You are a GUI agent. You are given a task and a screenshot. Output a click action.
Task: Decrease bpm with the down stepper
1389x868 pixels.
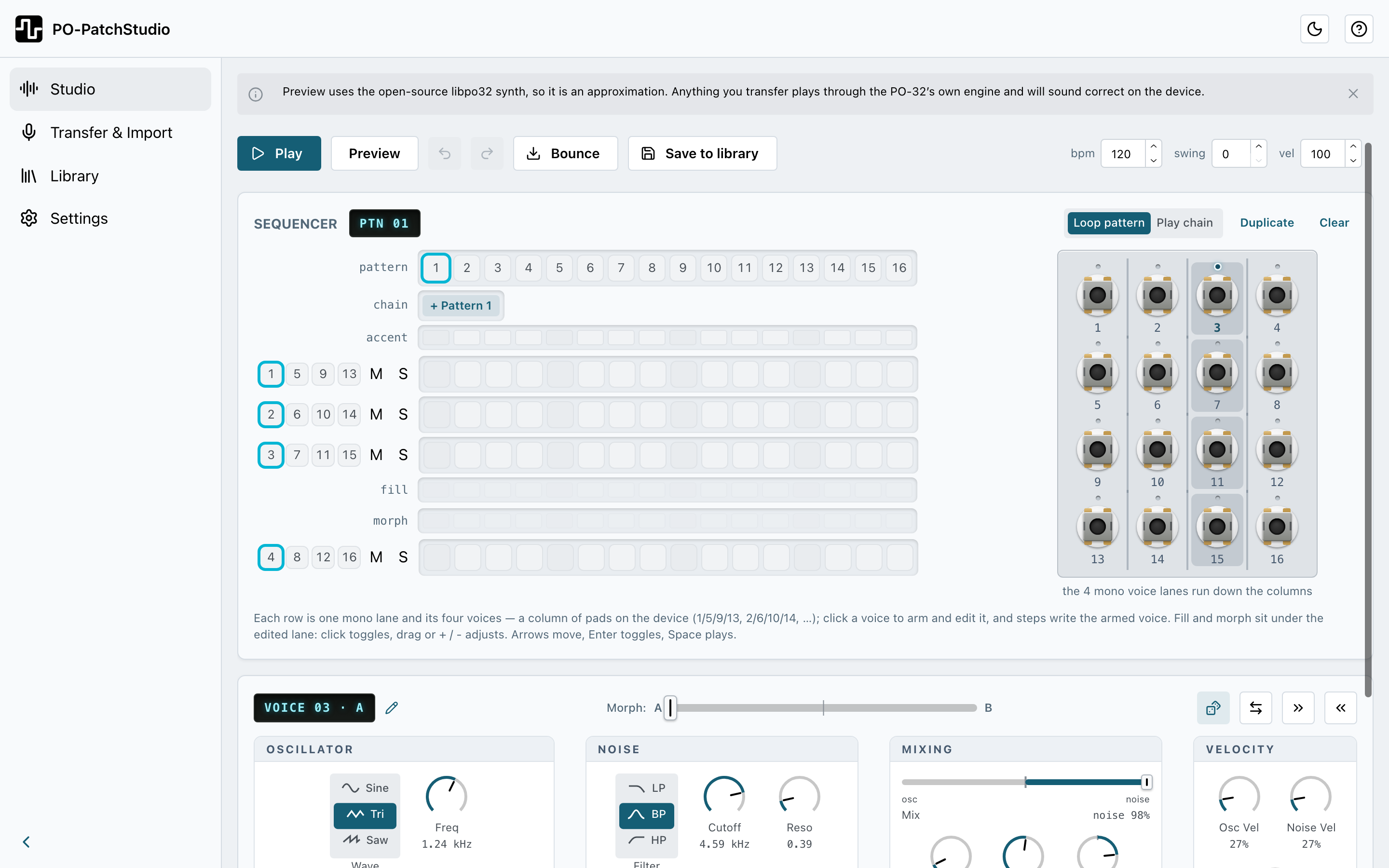(x=1153, y=161)
